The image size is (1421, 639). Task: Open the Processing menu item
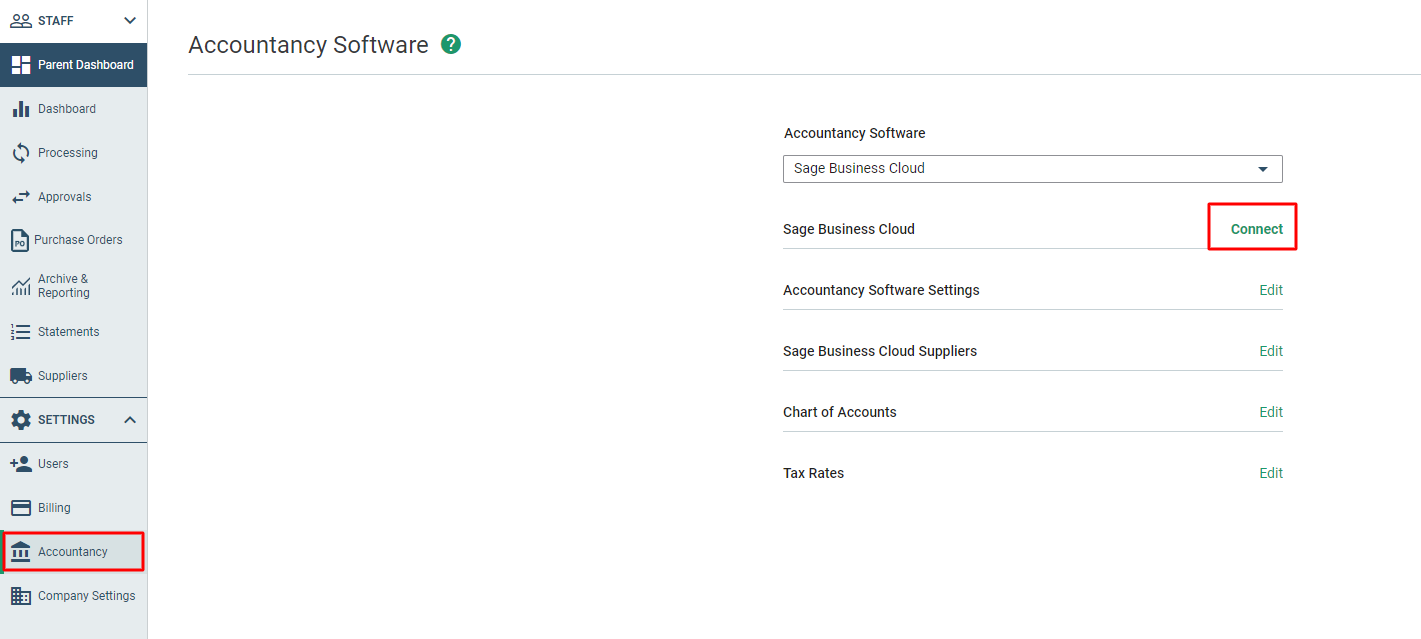pos(74,153)
